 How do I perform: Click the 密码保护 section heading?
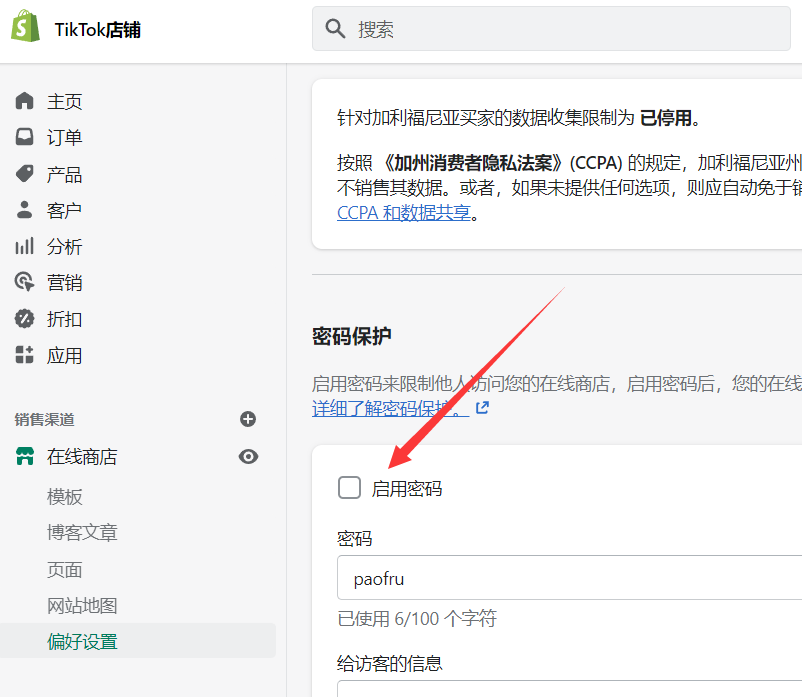[352, 336]
